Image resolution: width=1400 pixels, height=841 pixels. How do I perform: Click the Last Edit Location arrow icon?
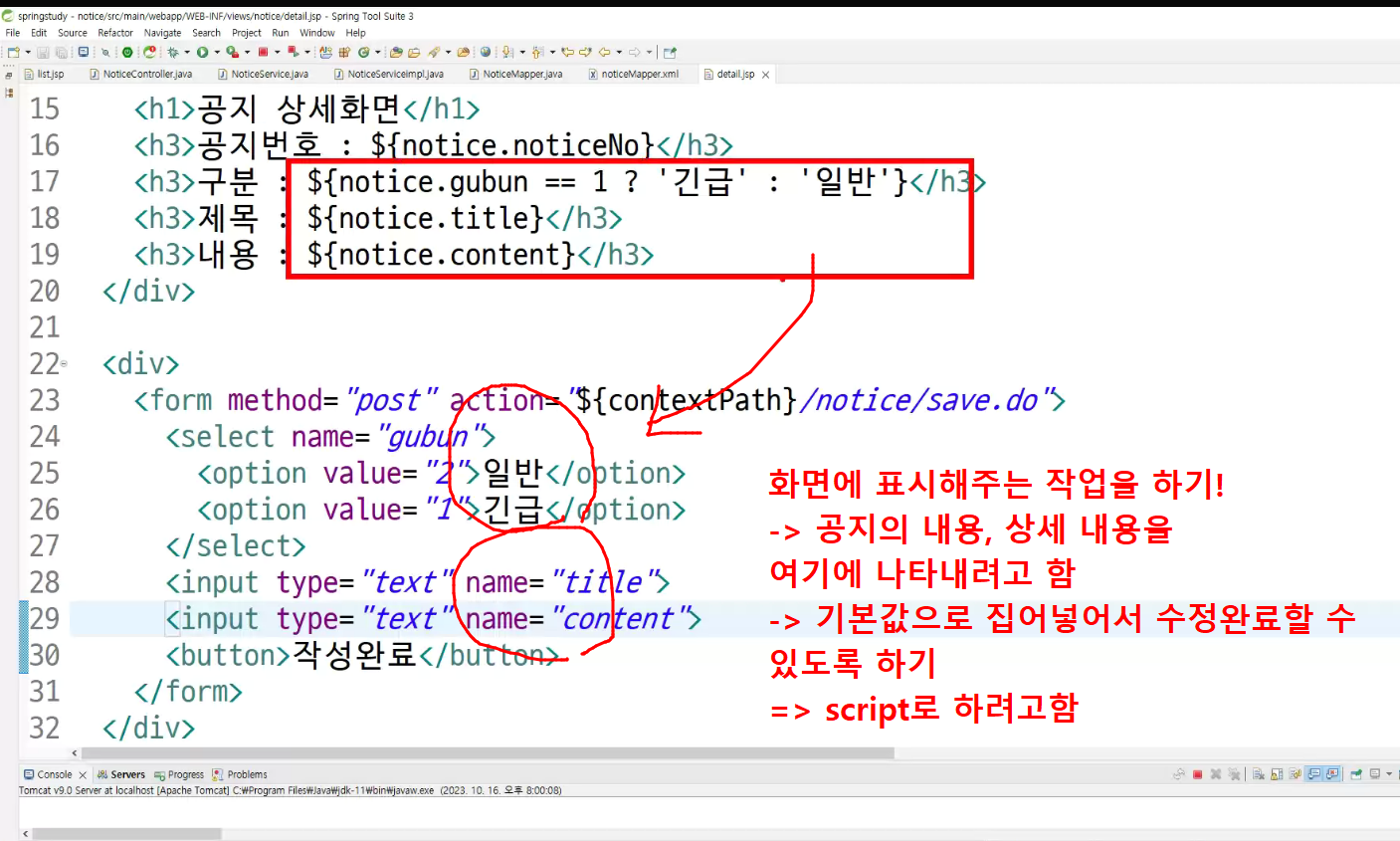(x=567, y=52)
